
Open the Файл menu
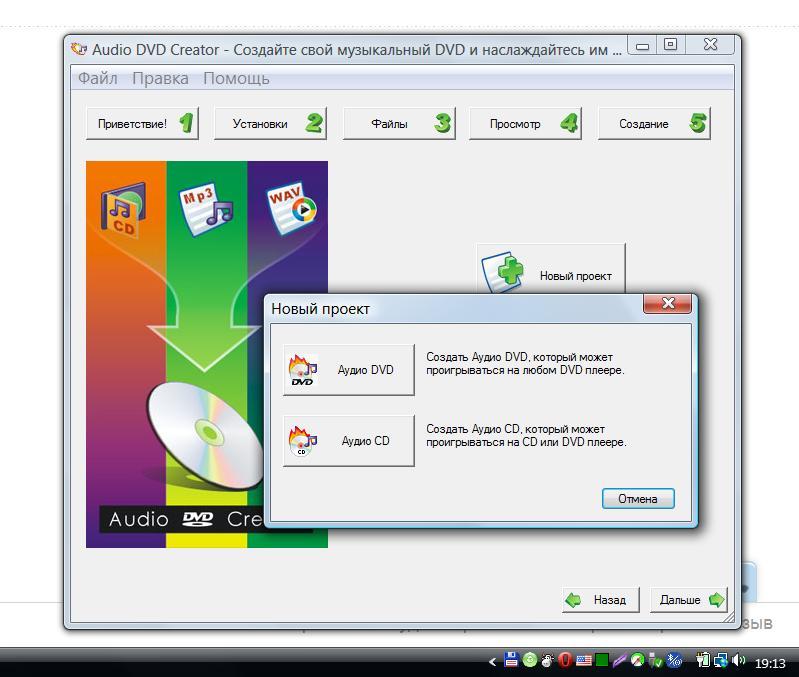pyautogui.click(x=97, y=78)
